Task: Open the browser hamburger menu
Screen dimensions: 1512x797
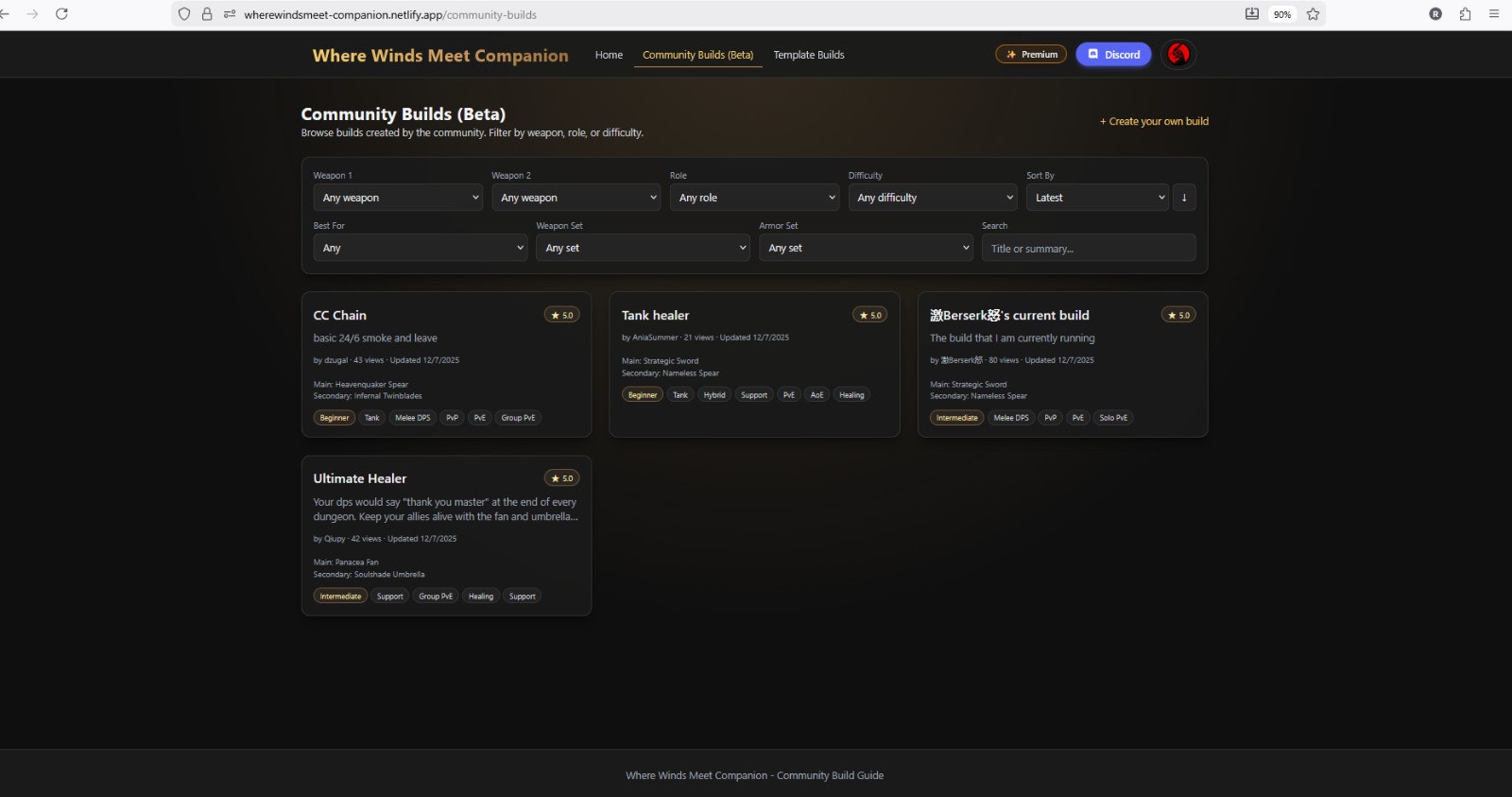Action: [1494, 14]
